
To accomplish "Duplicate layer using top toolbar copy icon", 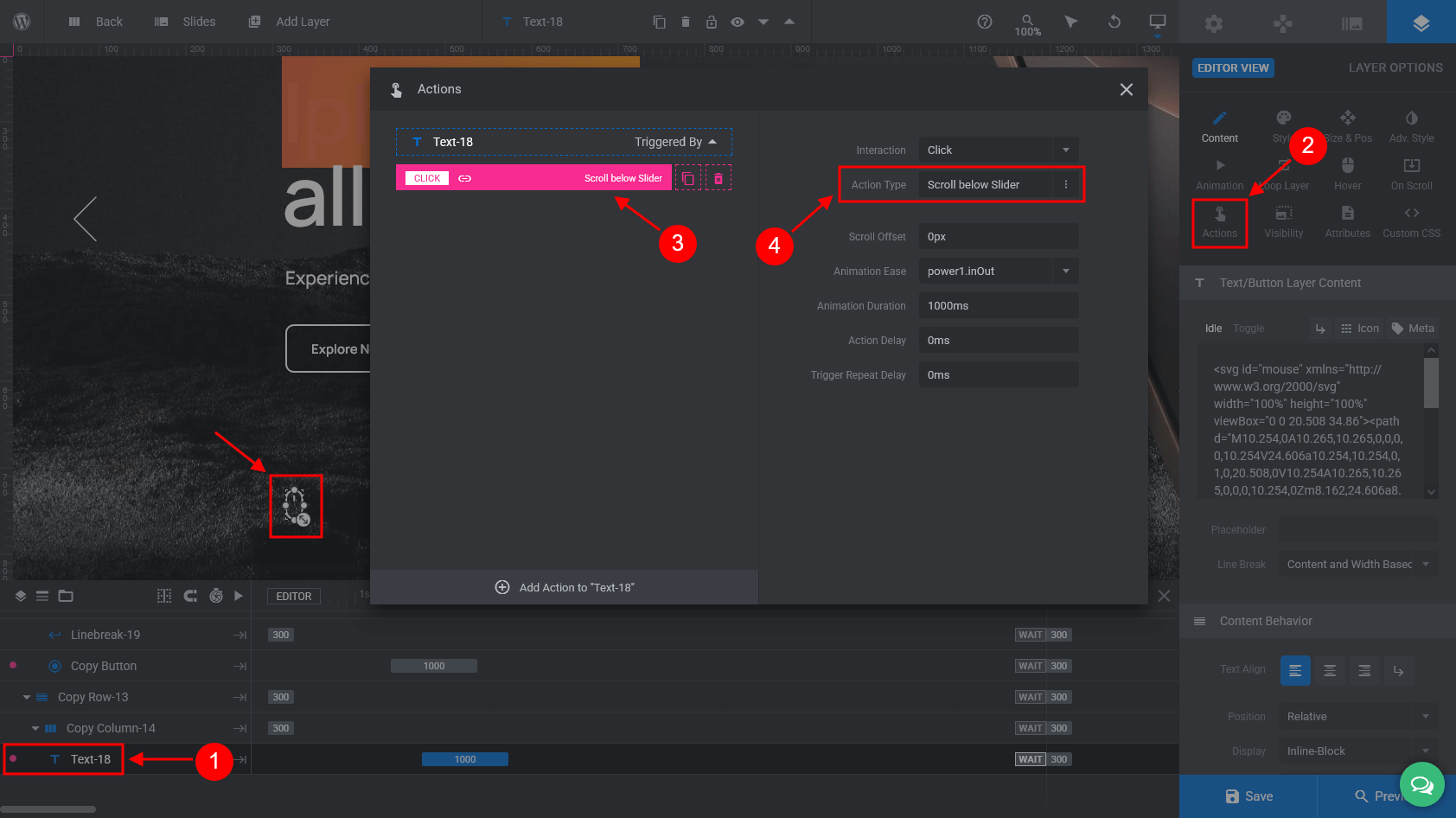I will coord(660,22).
